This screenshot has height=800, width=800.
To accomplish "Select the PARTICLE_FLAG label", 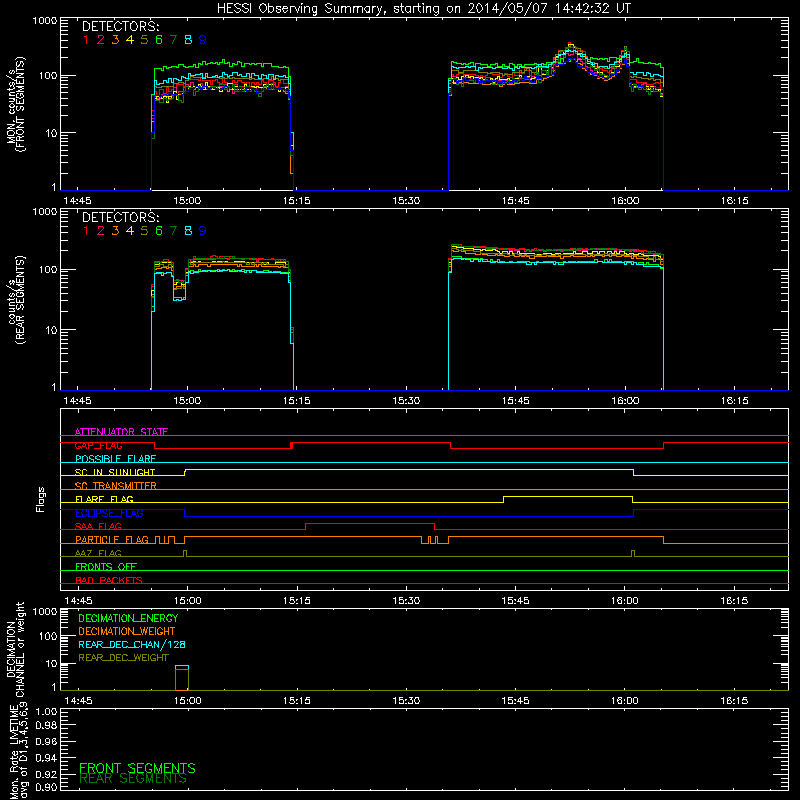I will [112, 540].
